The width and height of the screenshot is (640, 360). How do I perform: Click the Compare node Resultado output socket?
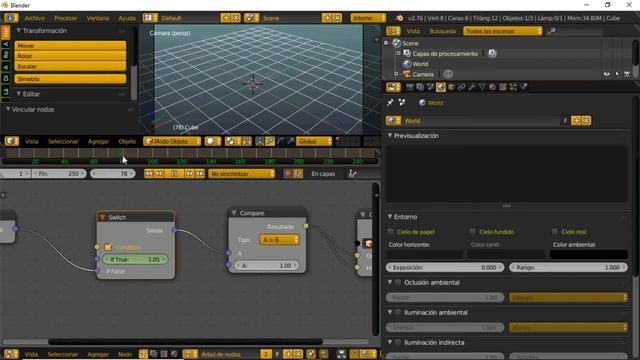pos(306,226)
